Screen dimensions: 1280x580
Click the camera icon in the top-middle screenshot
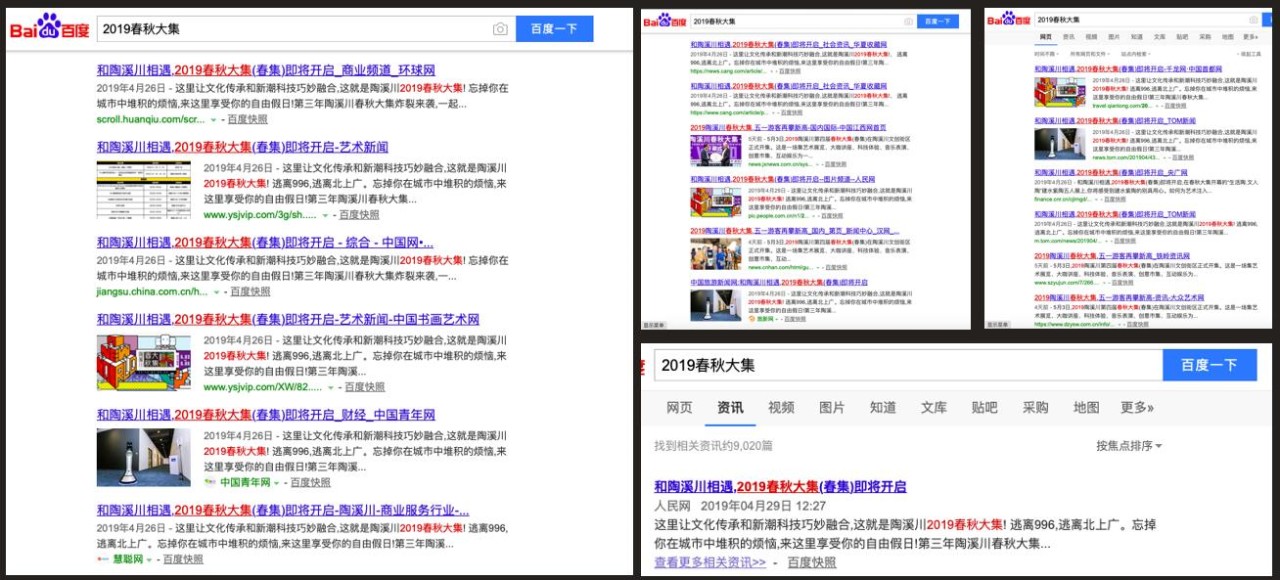(x=908, y=21)
